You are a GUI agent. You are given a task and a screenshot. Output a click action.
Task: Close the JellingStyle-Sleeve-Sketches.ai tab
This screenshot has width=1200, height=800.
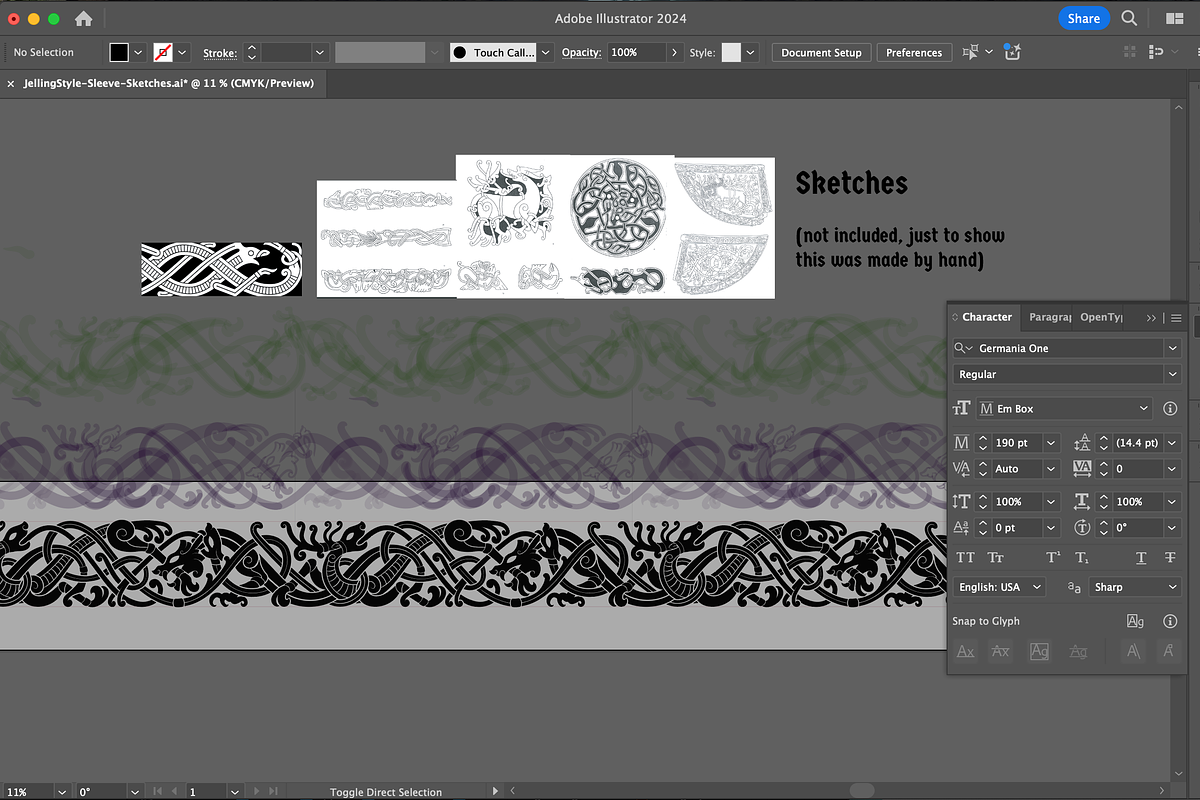pyautogui.click(x=10, y=84)
